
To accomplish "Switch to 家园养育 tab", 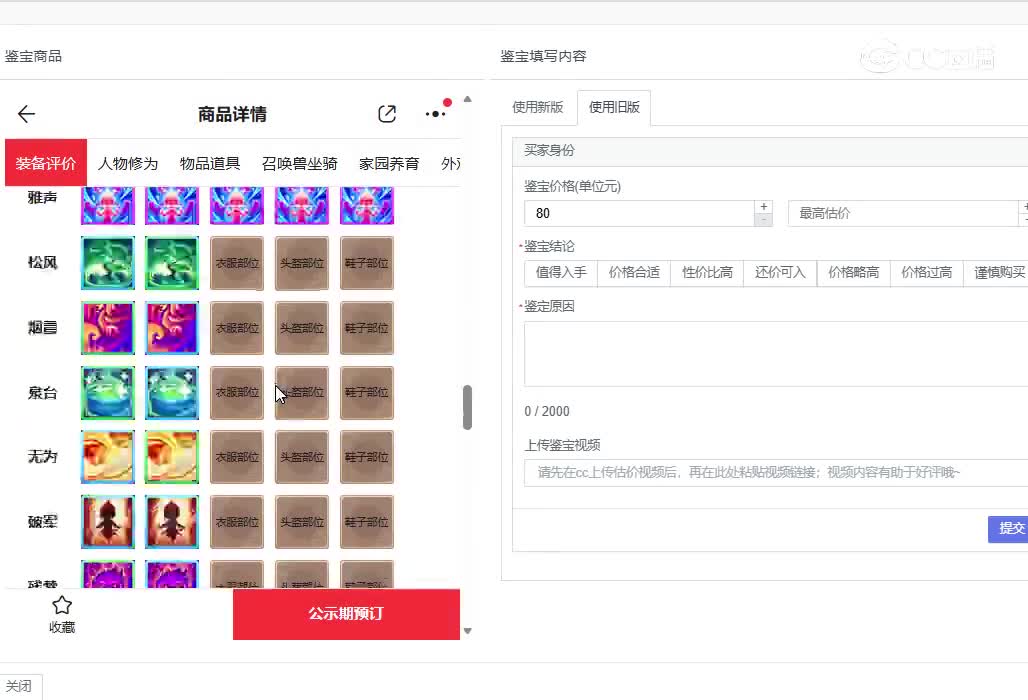I will pyautogui.click(x=389, y=163).
